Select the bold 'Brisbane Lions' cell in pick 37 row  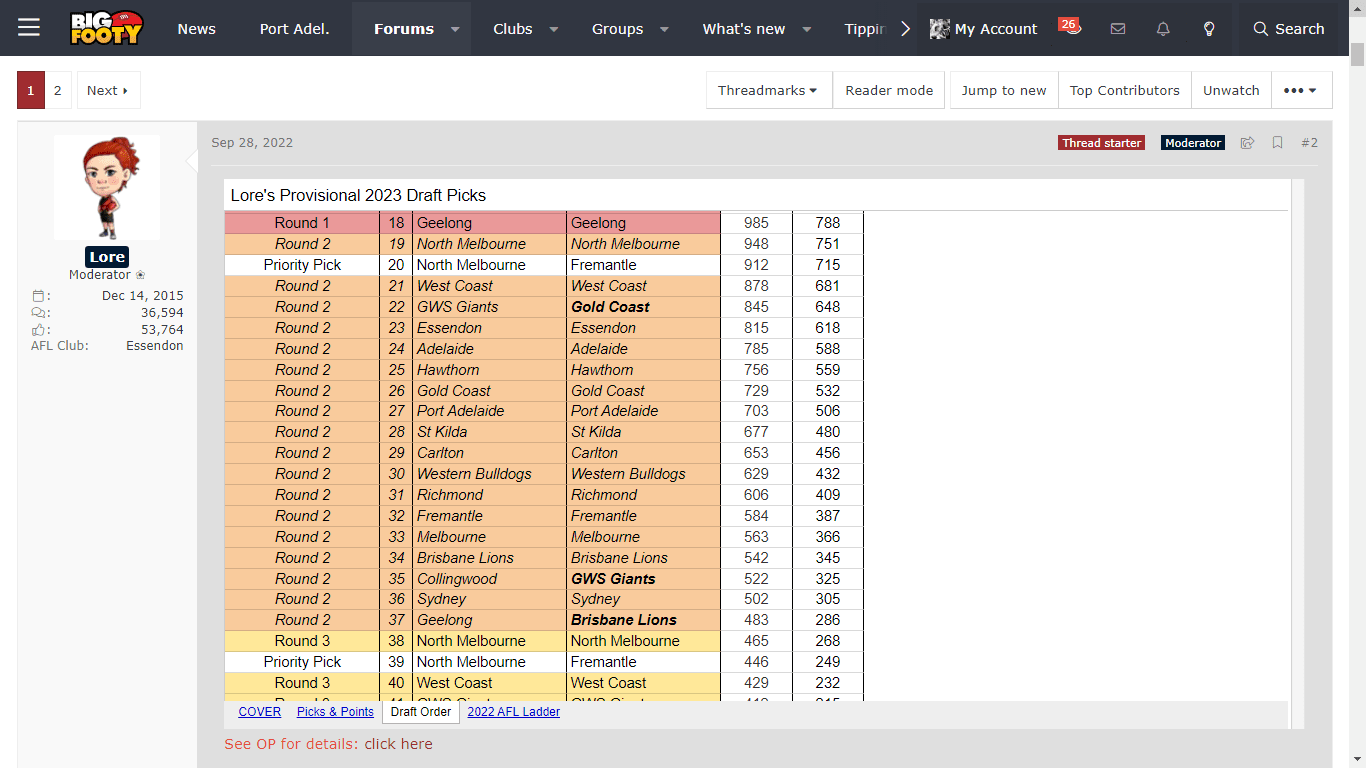[643, 620]
